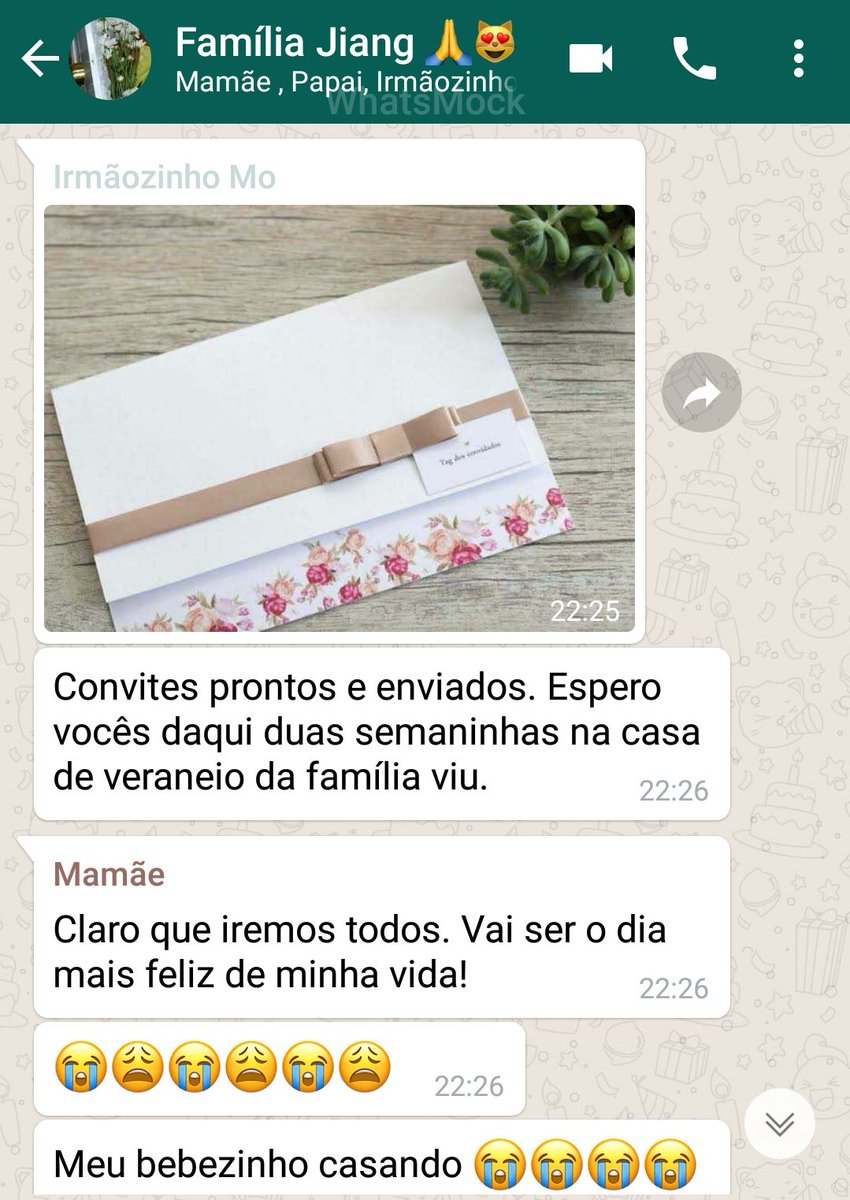Start a video call with the group
The height and width of the screenshot is (1200, 850).
click(x=591, y=59)
